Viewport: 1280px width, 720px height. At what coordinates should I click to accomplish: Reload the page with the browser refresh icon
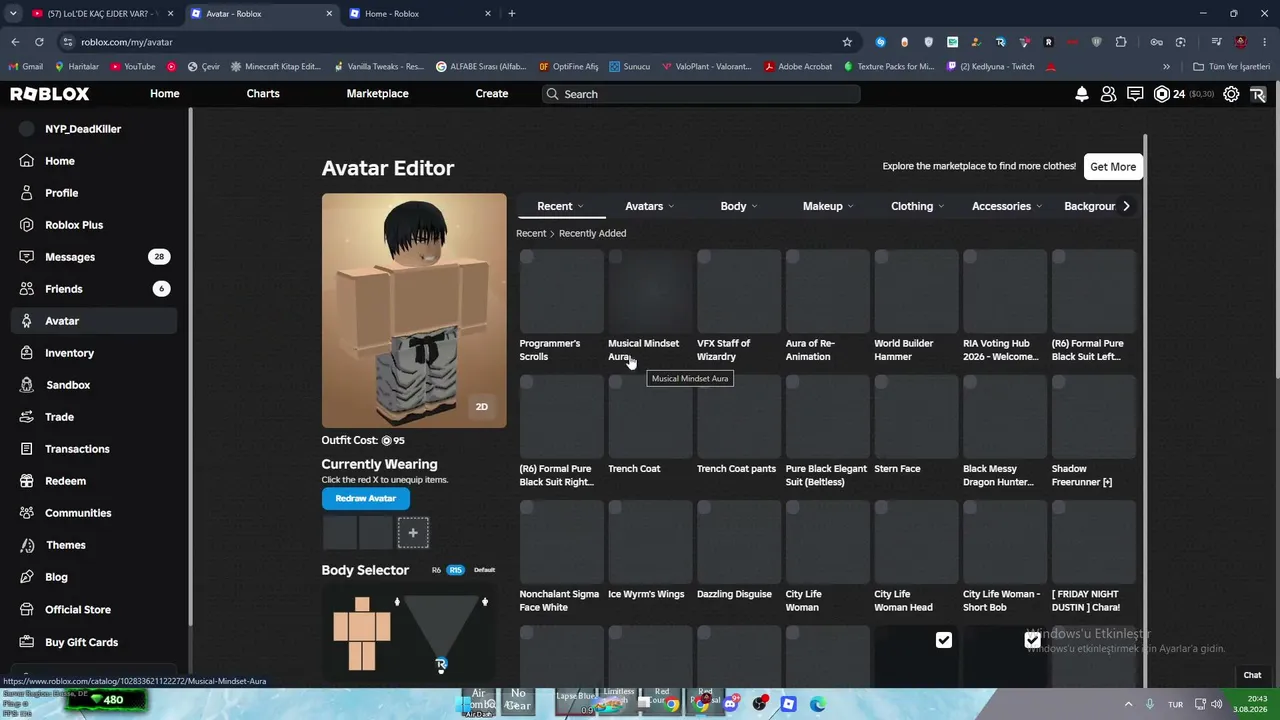pos(39,42)
